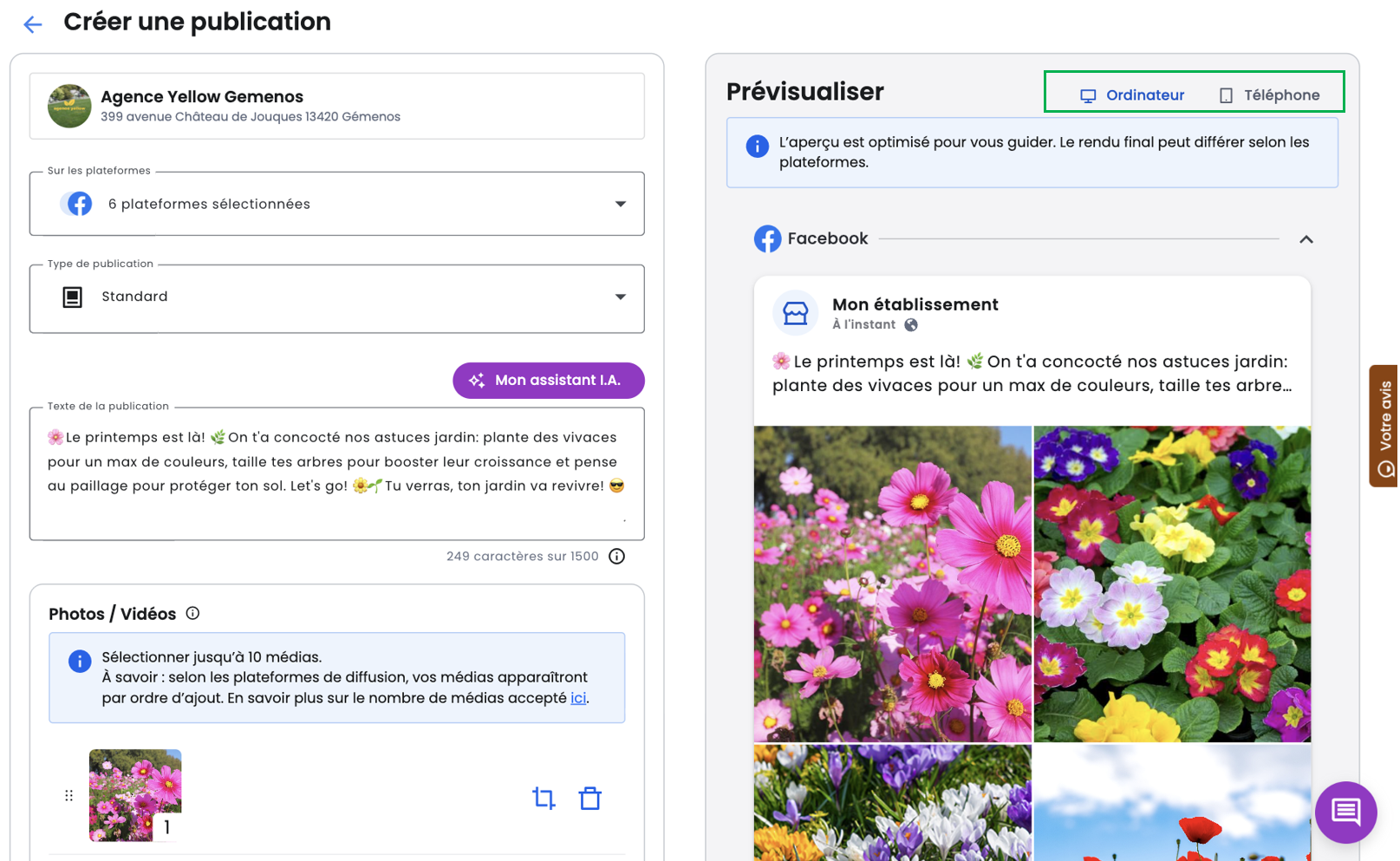1400x861 pixels.
Task: Click info icon next to character count
Action: [616, 557]
